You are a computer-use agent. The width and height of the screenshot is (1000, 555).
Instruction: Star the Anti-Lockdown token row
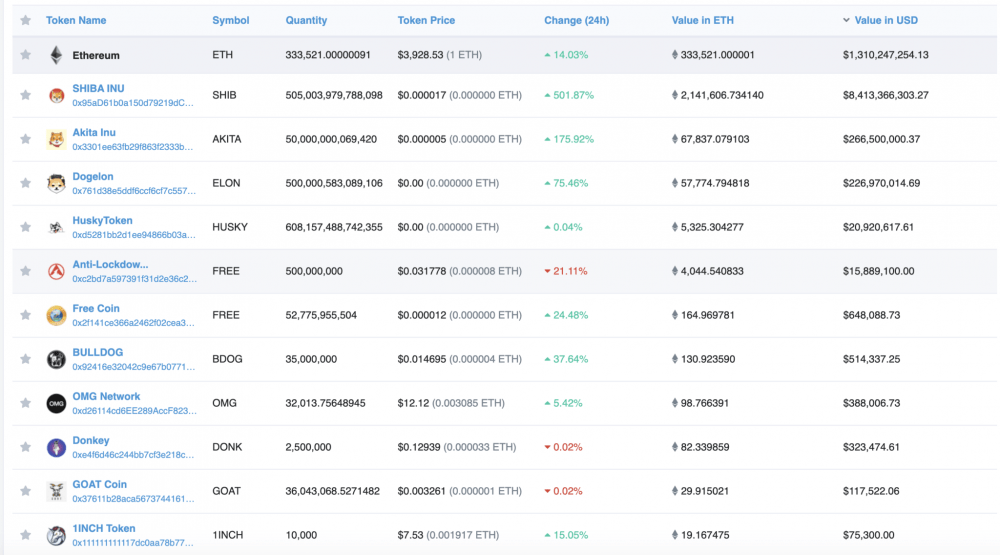(26, 271)
